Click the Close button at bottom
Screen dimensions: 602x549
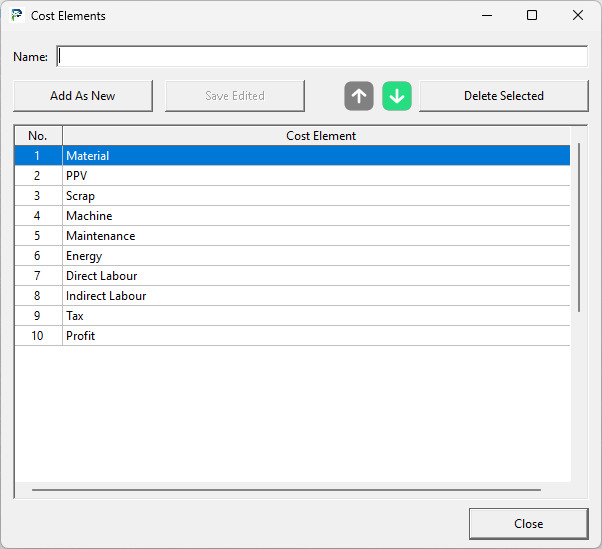(x=528, y=524)
